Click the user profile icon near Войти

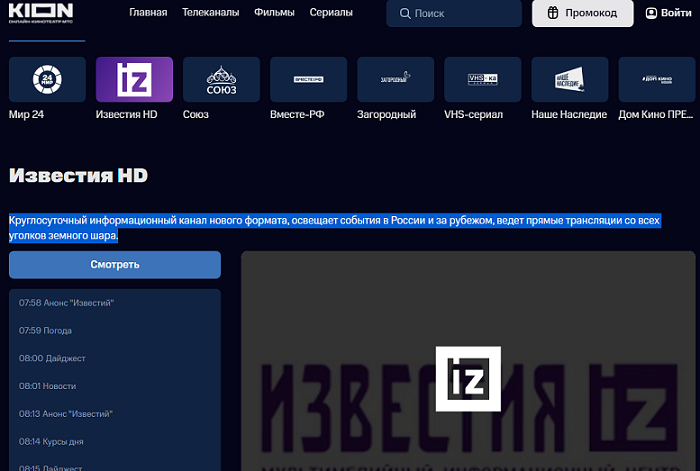point(651,13)
